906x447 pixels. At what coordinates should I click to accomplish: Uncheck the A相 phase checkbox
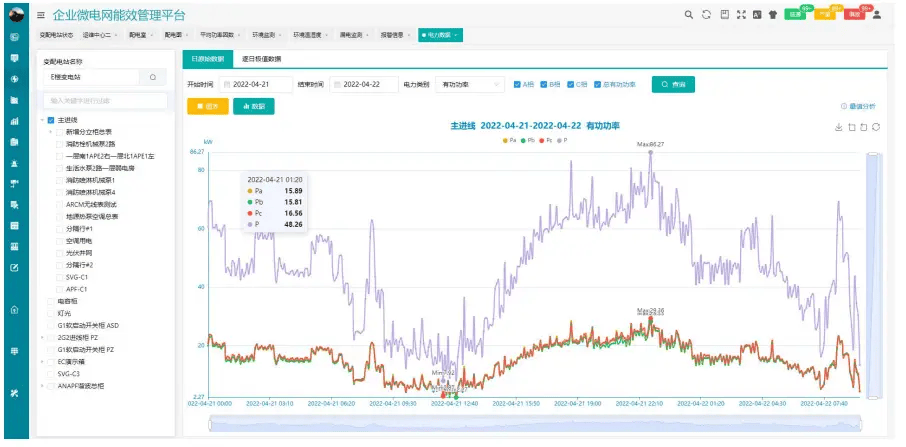[517, 85]
